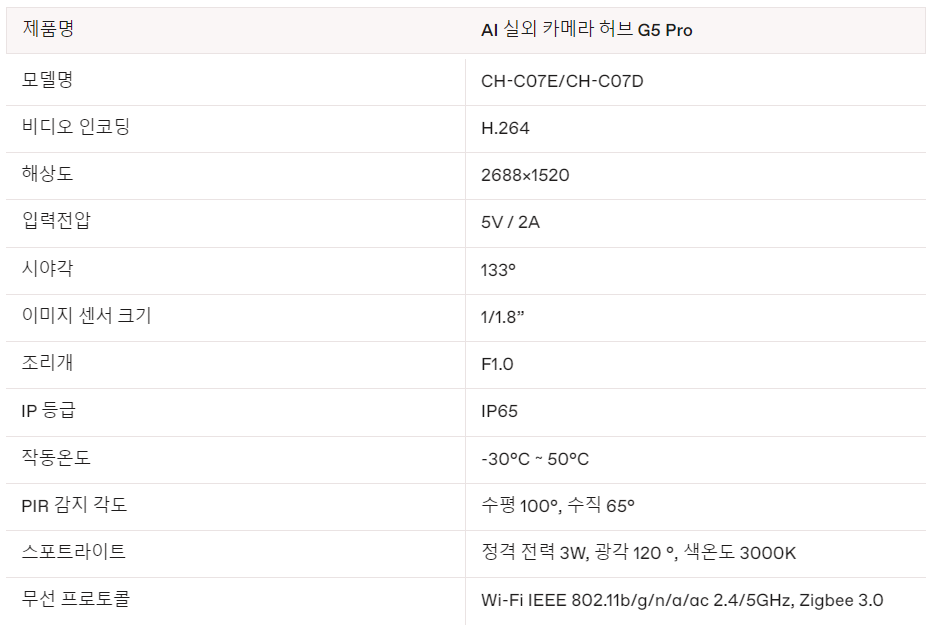Image resolution: width=928 pixels, height=632 pixels.
Task: Click the 이미지 센서 크기 label
Action: click(x=86, y=316)
